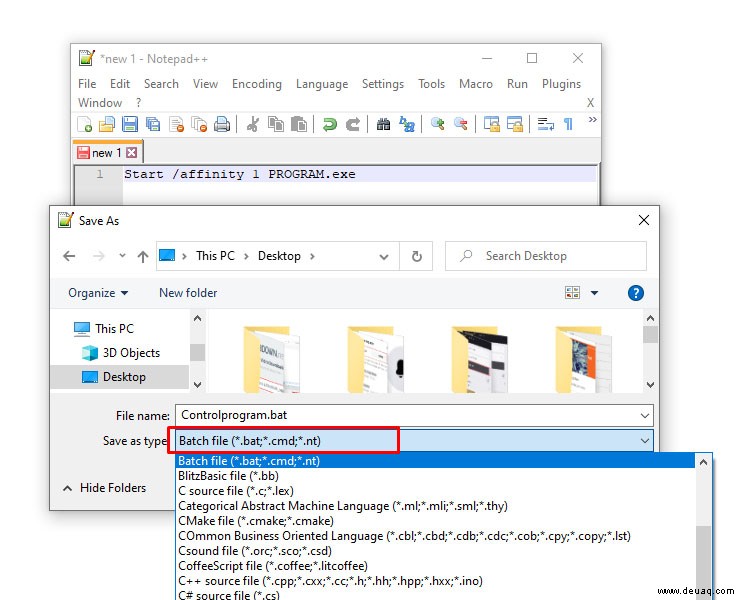Open the View menu
751x600 pixels.
click(205, 84)
